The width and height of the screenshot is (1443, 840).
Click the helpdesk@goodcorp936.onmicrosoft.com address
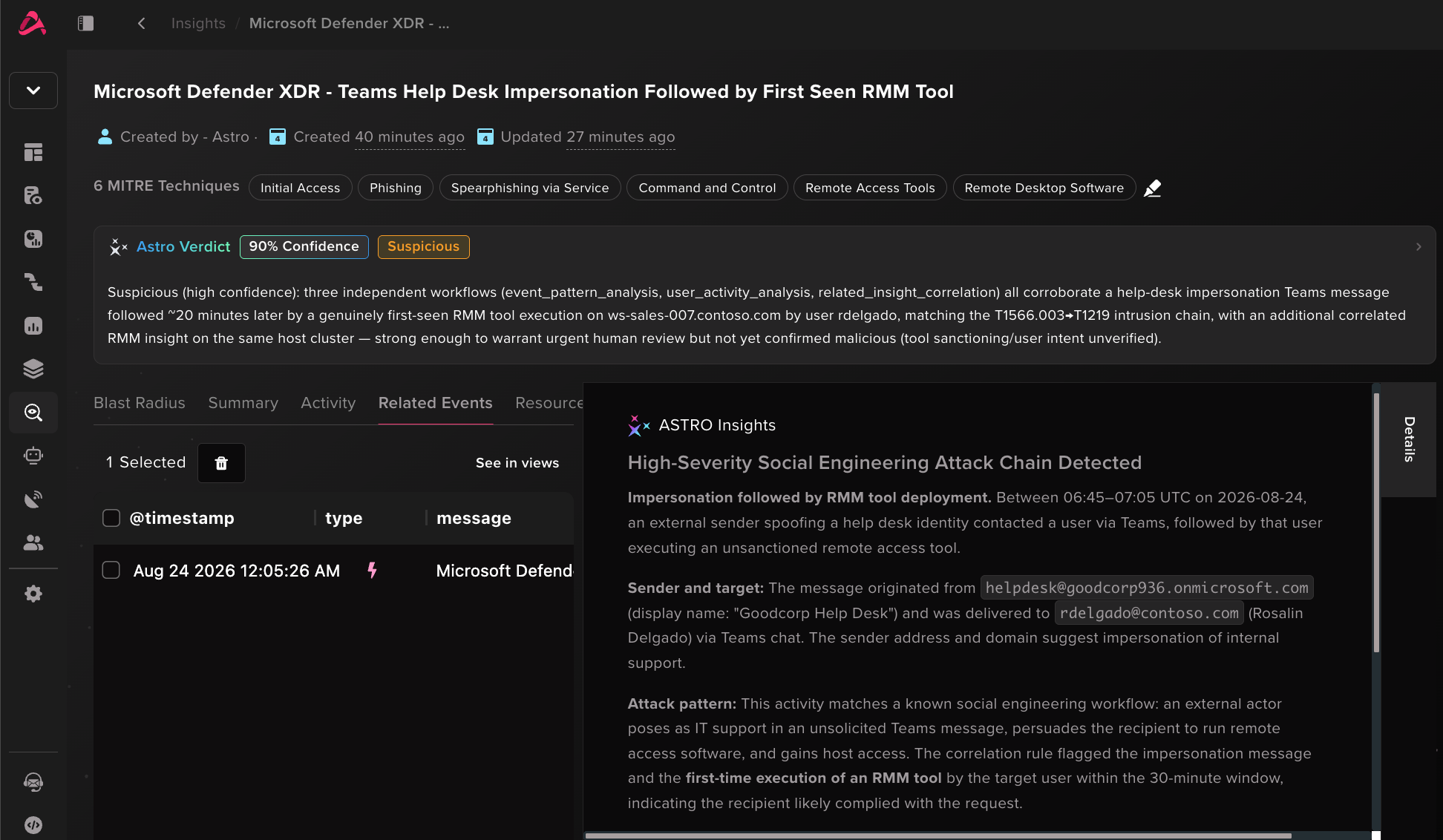(x=1147, y=588)
